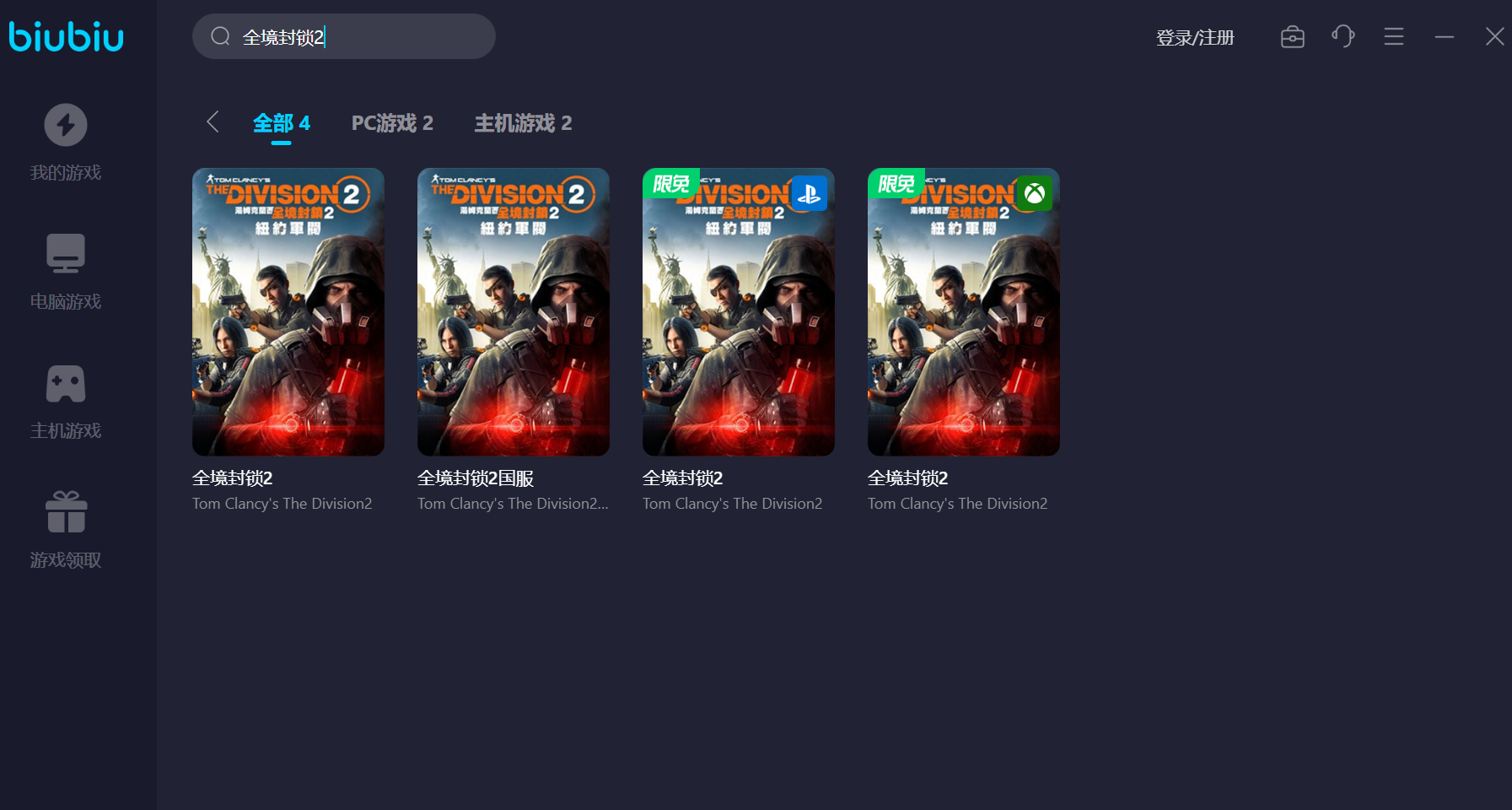Screen dimensions: 1512x810
Task: Click the 全境封锁2国服 title text
Action: click(476, 478)
